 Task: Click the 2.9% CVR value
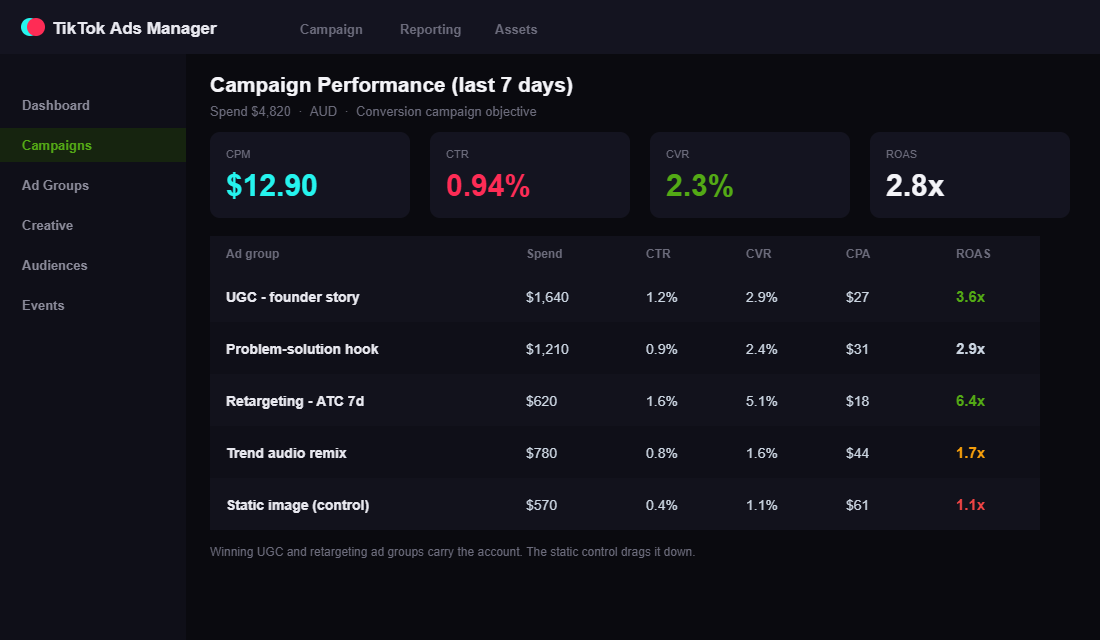coord(761,298)
